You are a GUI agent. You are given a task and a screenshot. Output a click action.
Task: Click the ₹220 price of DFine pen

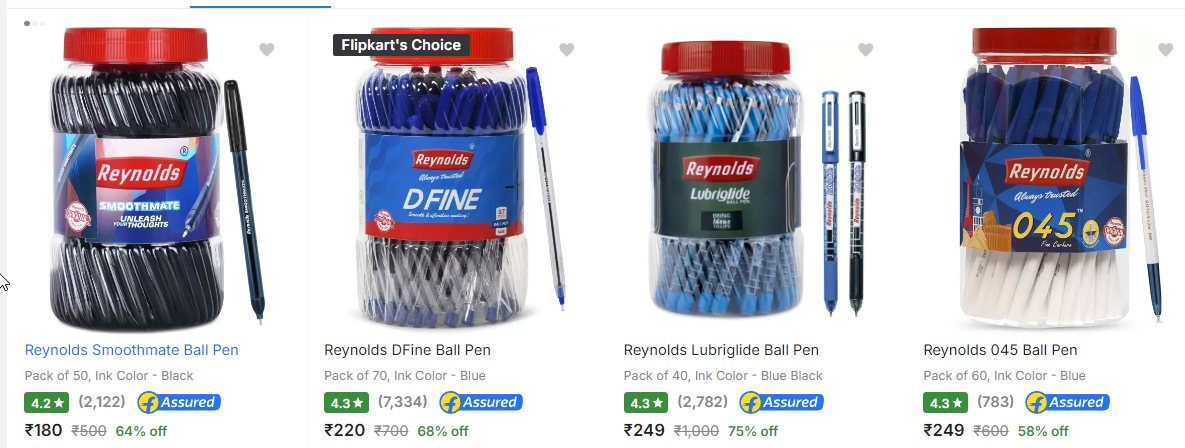point(345,431)
